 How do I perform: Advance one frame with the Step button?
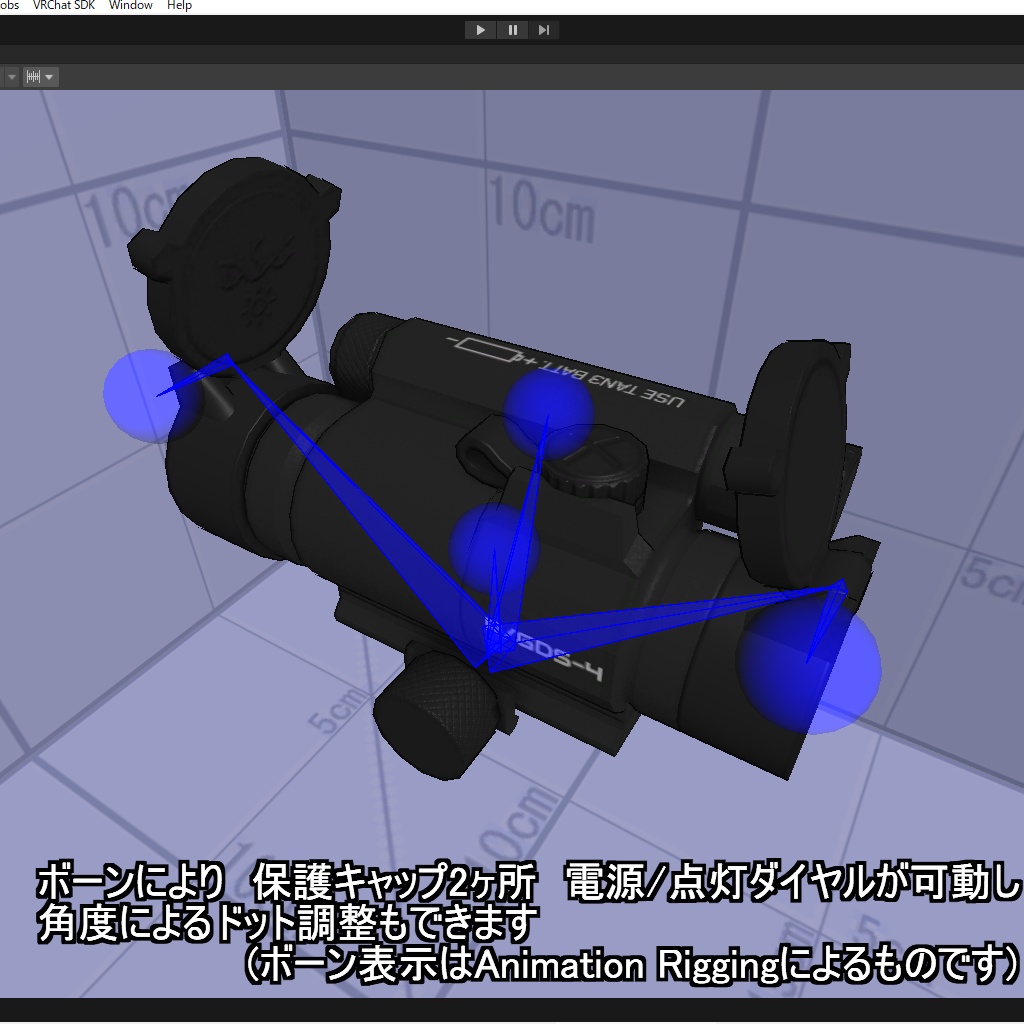tap(544, 29)
